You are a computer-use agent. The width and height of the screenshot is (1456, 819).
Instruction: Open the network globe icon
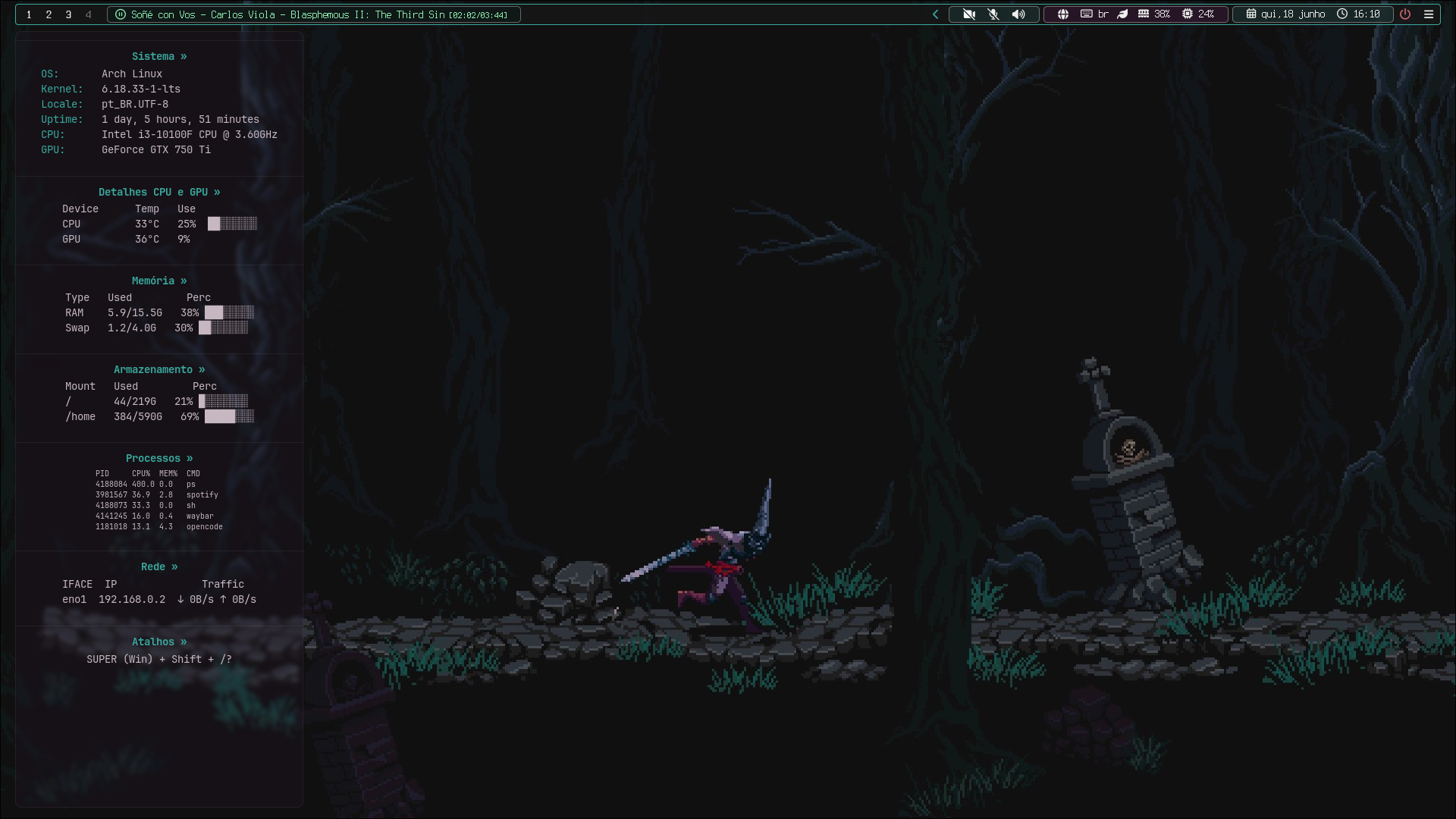[1063, 14]
